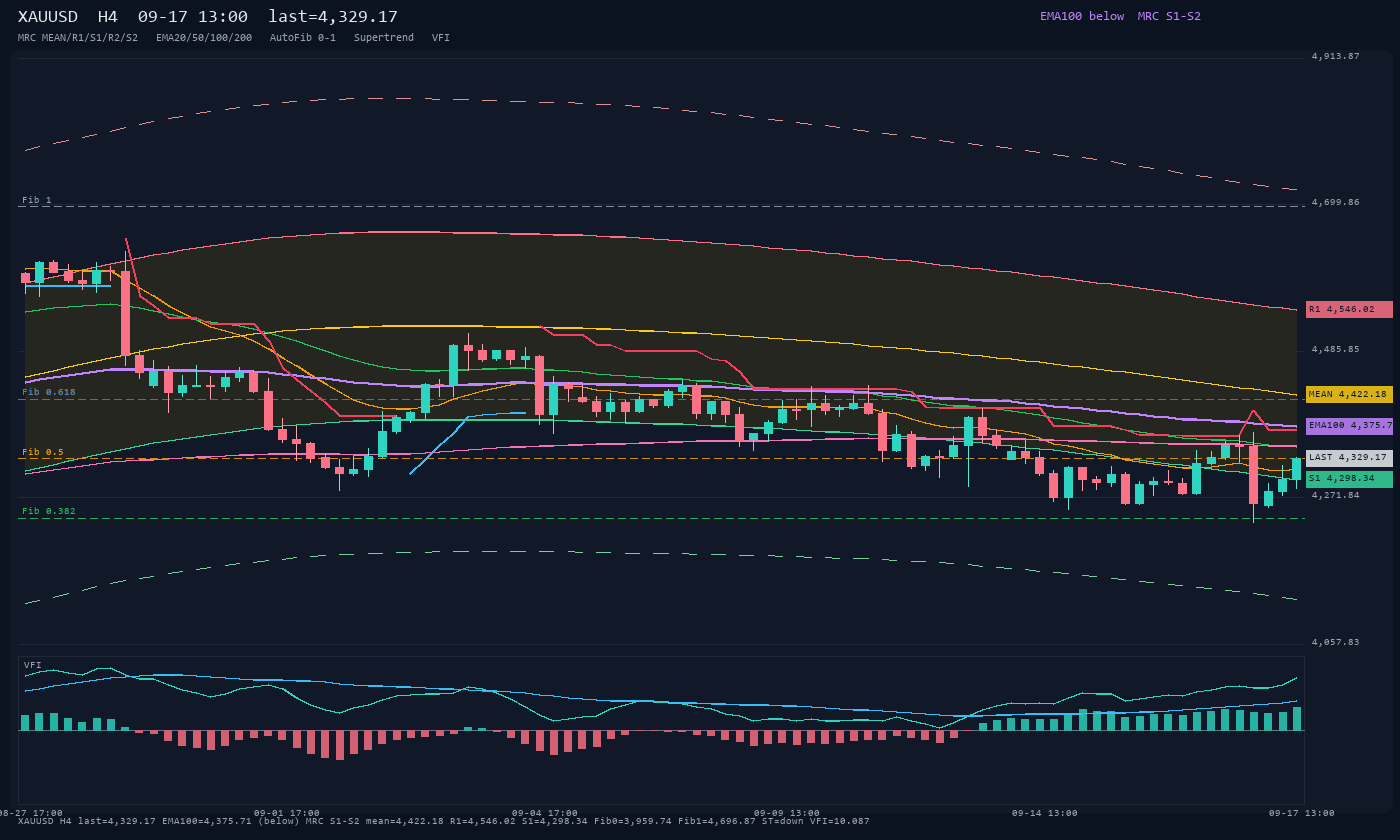Viewport: 1400px width, 840px height.
Task: Select the 'Fib 0.382' level label
Action: click(x=49, y=511)
